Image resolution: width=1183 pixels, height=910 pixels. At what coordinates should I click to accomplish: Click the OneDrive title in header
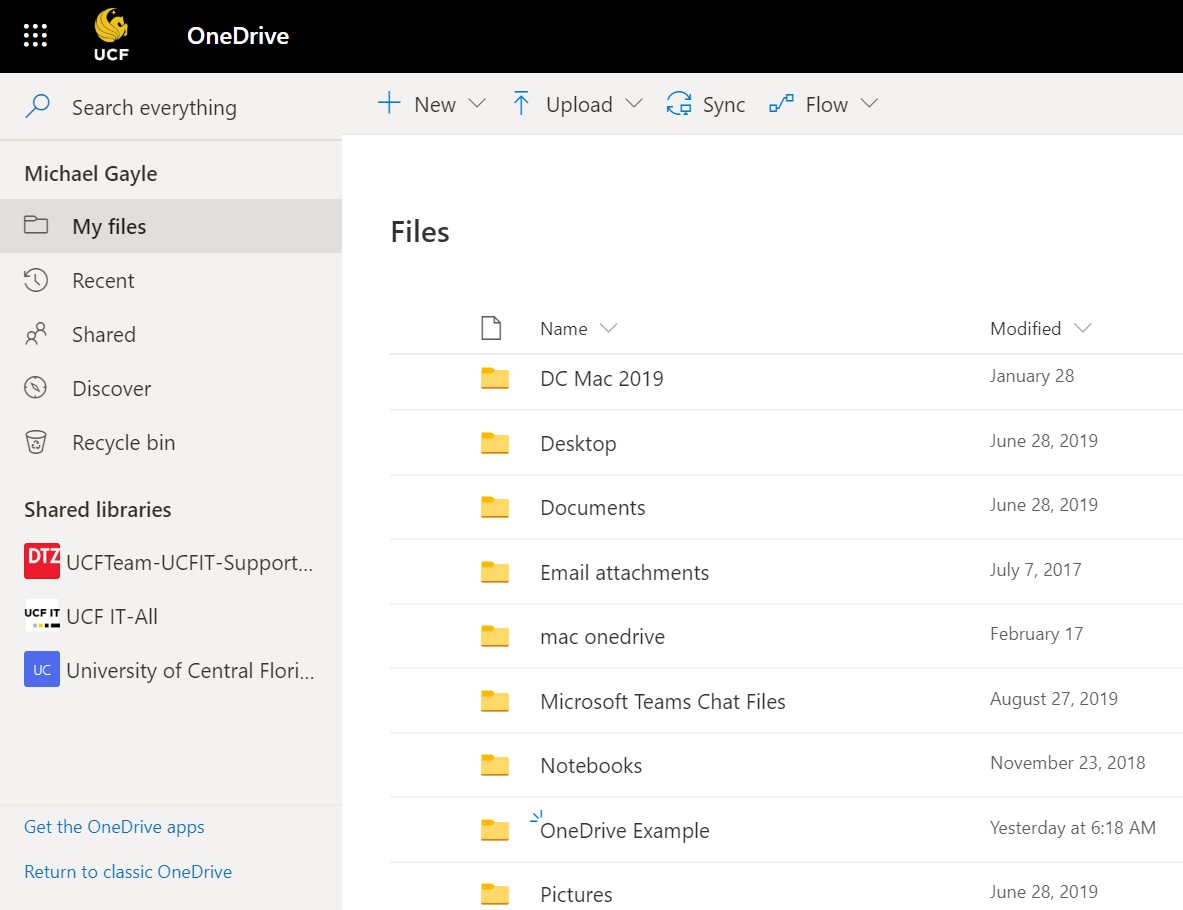tap(238, 35)
